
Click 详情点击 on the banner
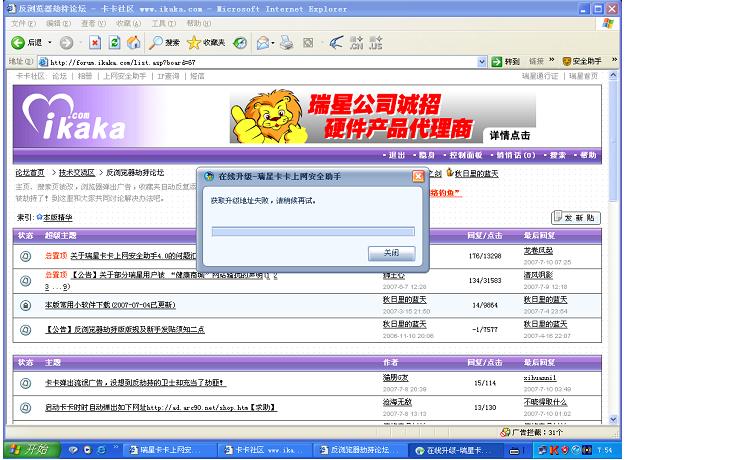(x=510, y=136)
